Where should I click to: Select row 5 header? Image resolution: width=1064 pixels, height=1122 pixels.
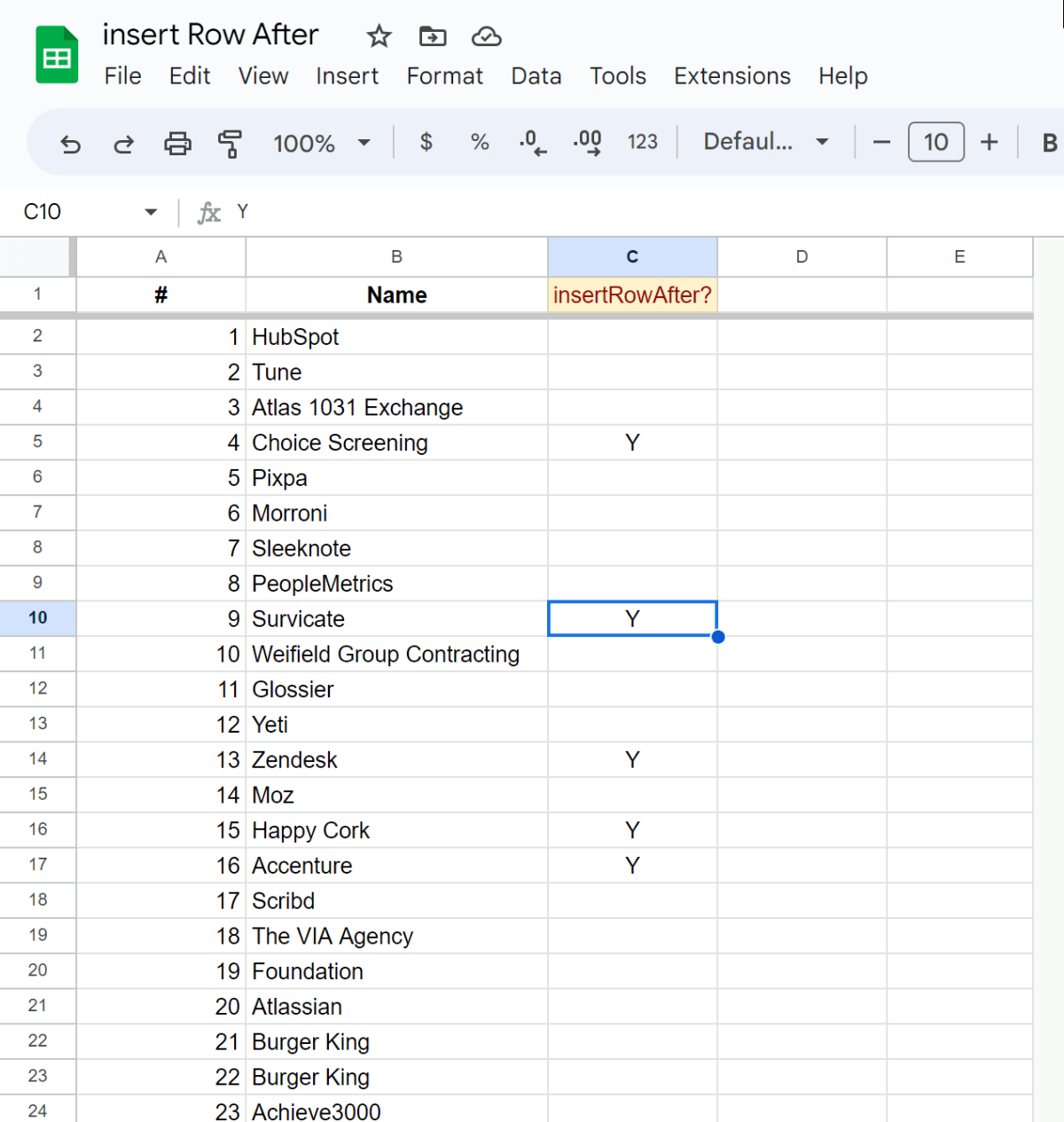point(37,442)
